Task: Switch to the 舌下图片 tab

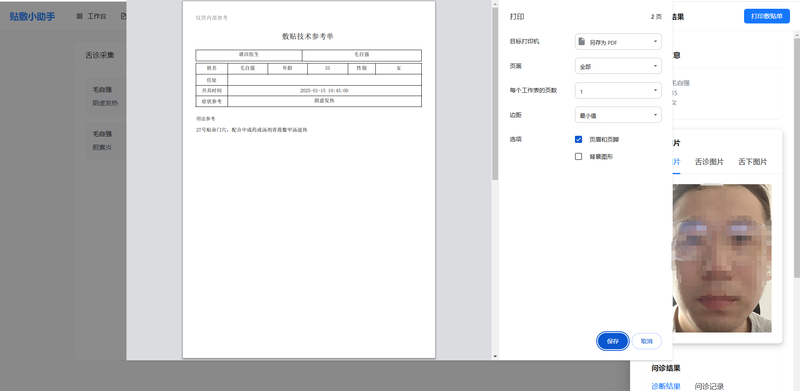Action: point(753,162)
